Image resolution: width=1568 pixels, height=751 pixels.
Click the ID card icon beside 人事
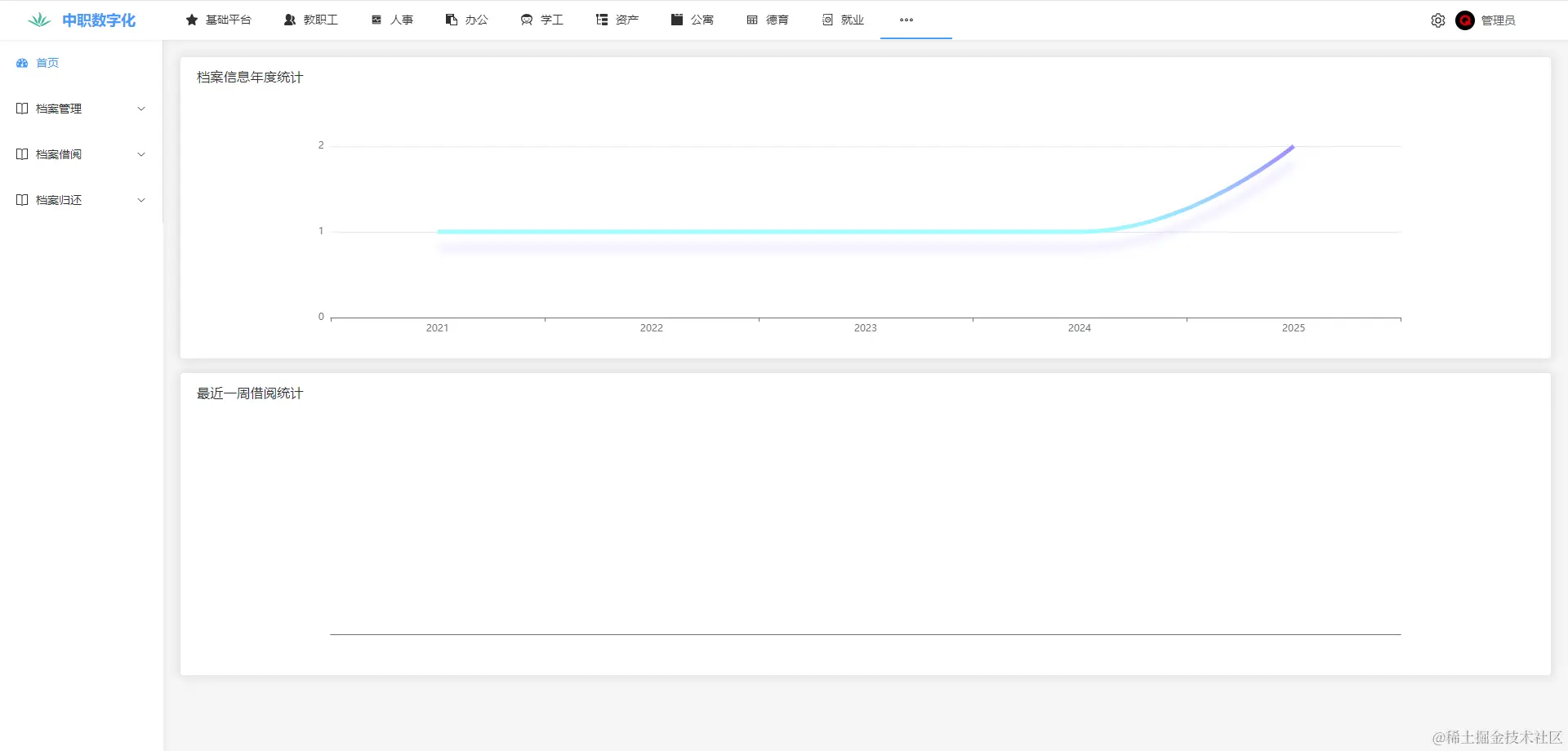point(376,20)
